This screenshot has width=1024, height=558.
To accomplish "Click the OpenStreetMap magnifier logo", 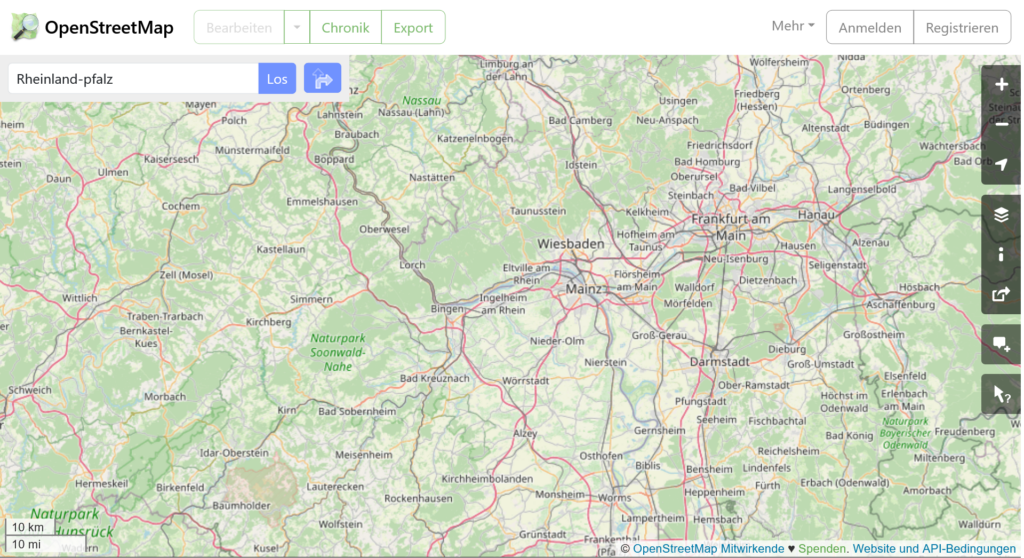I will point(25,27).
